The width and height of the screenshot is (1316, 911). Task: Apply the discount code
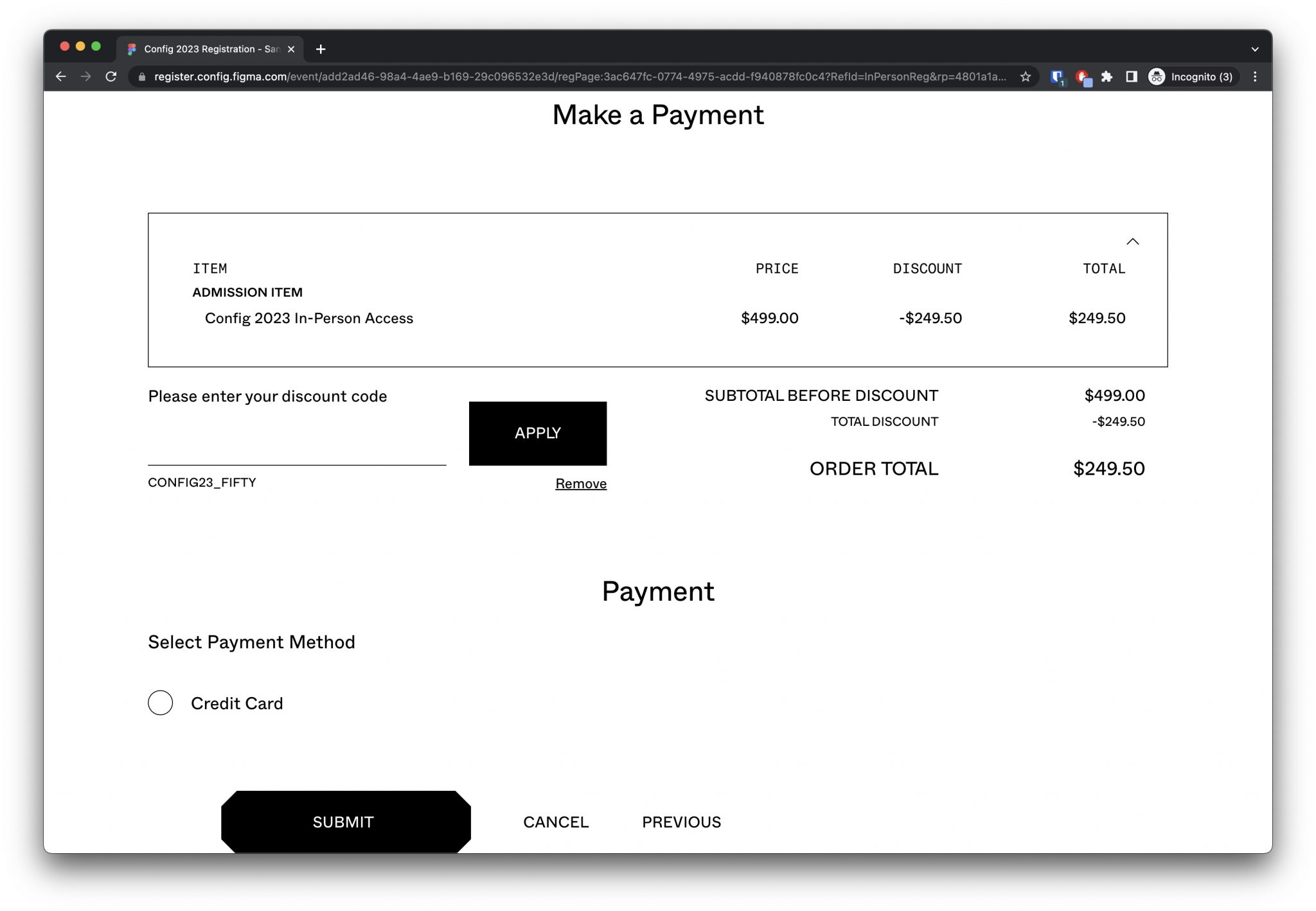pyautogui.click(x=537, y=433)
